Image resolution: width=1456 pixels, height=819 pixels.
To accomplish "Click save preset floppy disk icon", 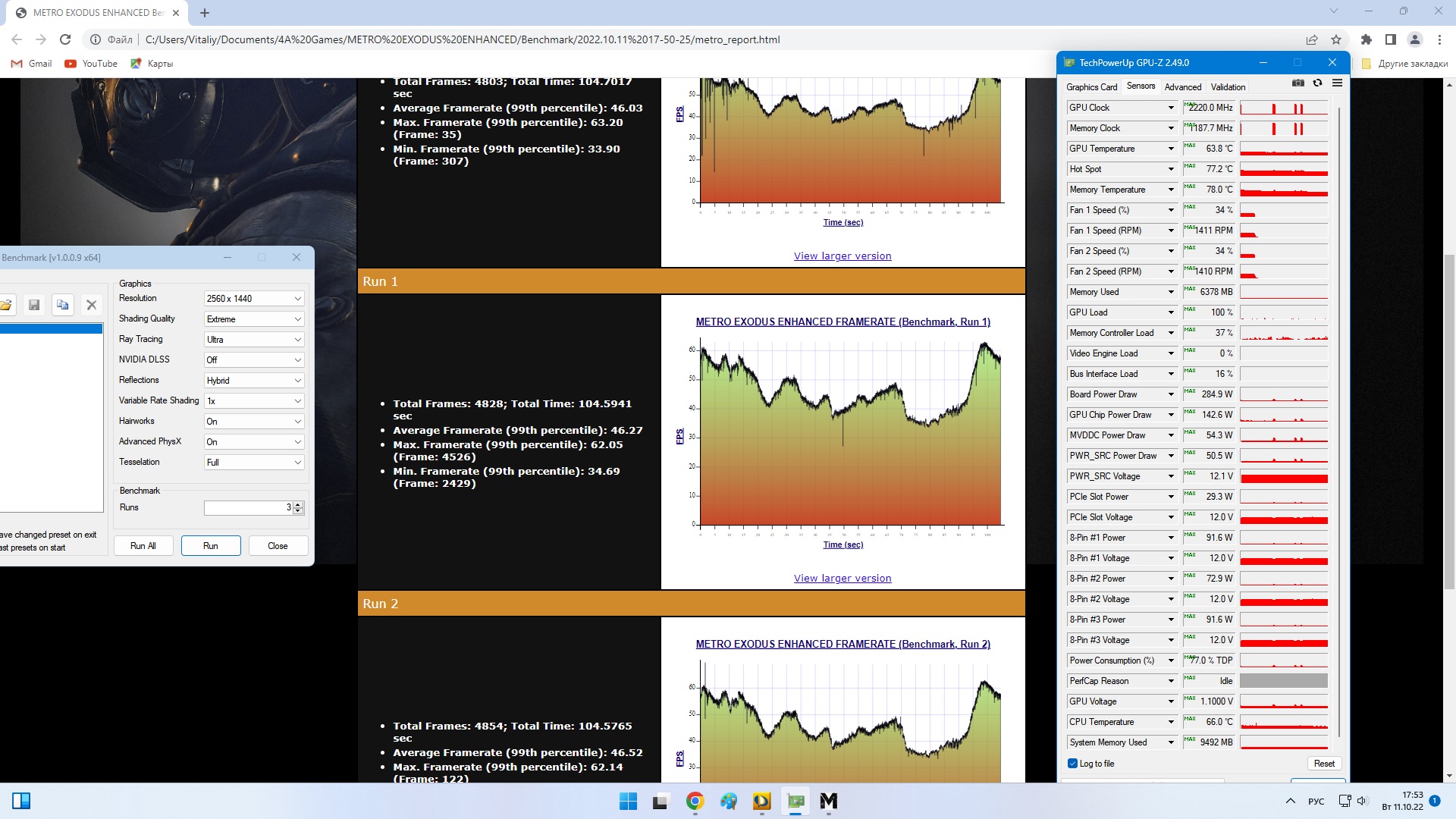I will pos(34,305).
